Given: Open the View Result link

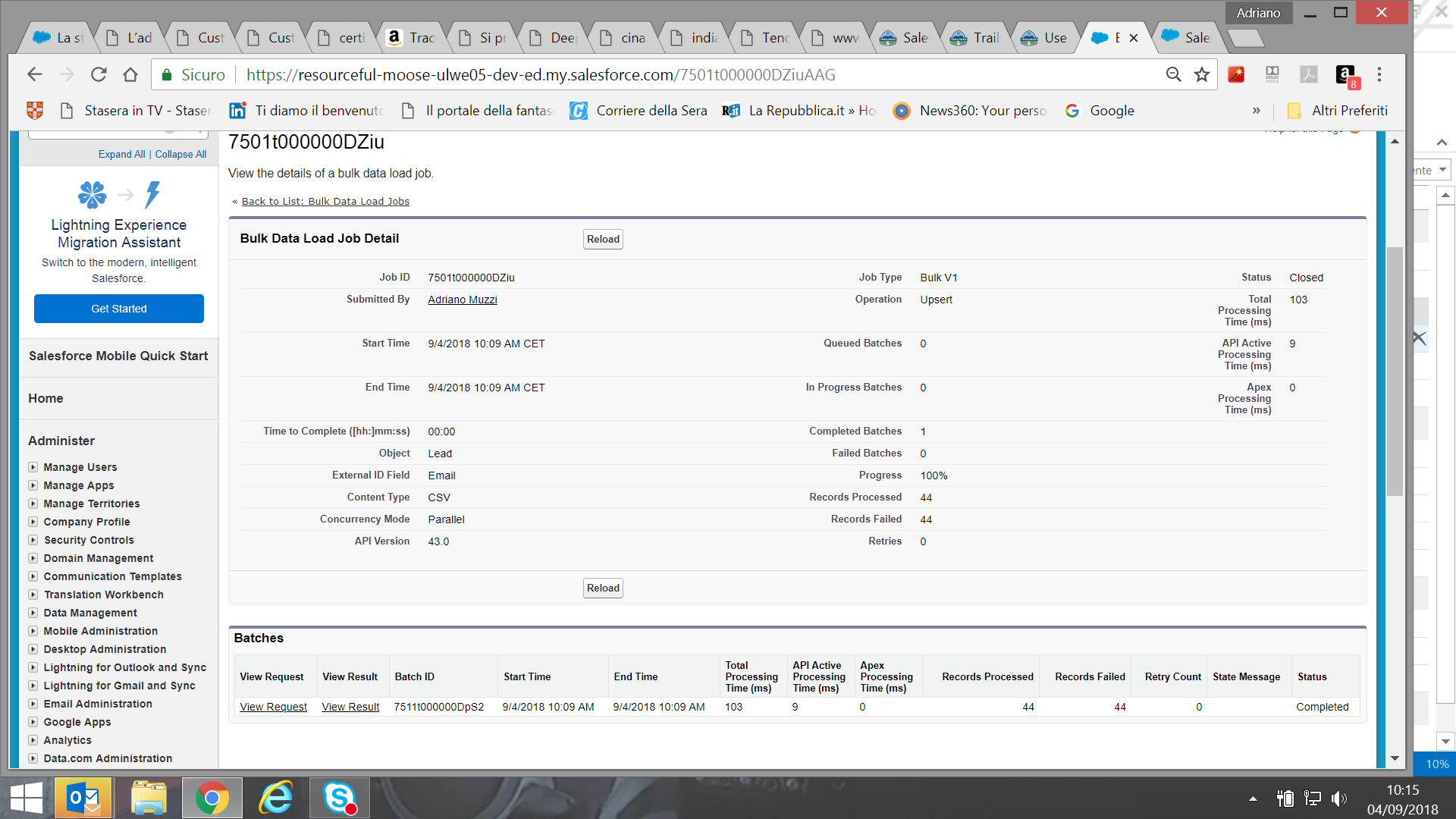Looking at the screenshot, I should point(350,707).
